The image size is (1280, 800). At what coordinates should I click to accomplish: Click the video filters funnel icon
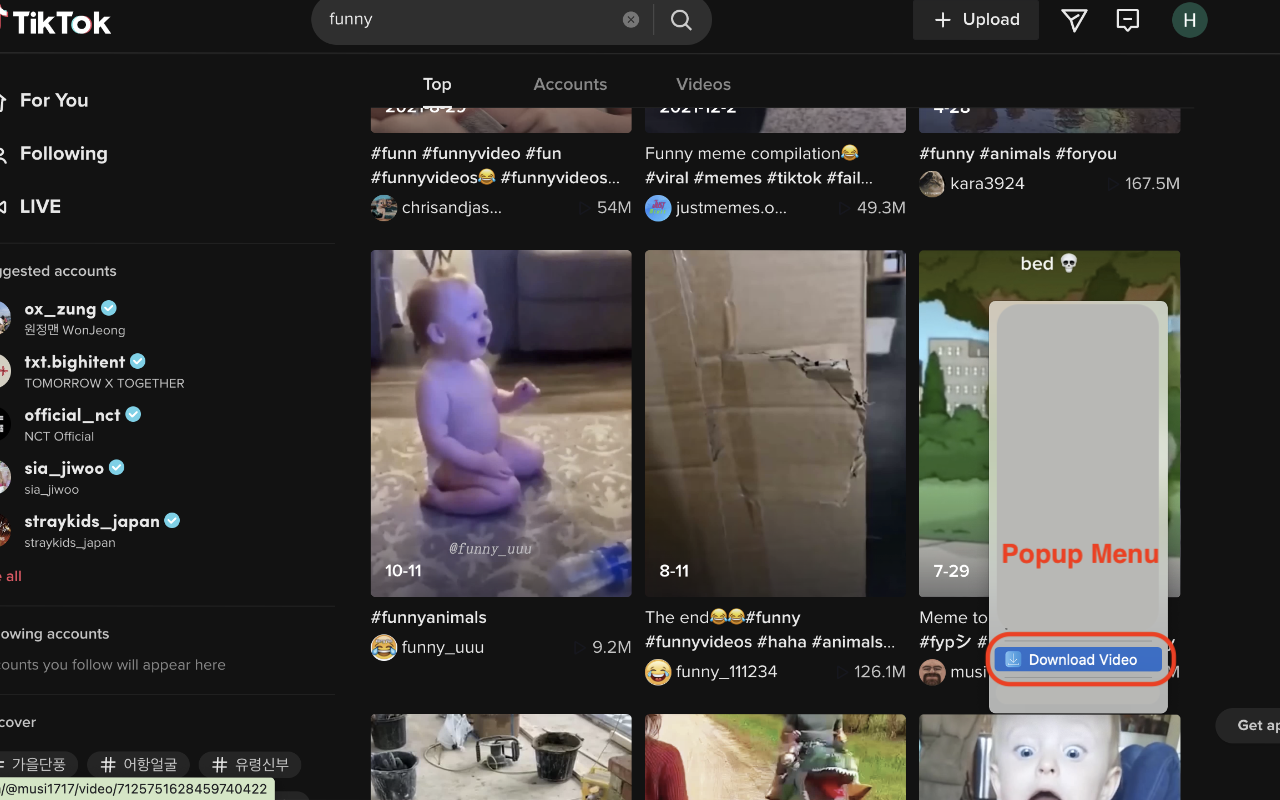coord(1074,19)
